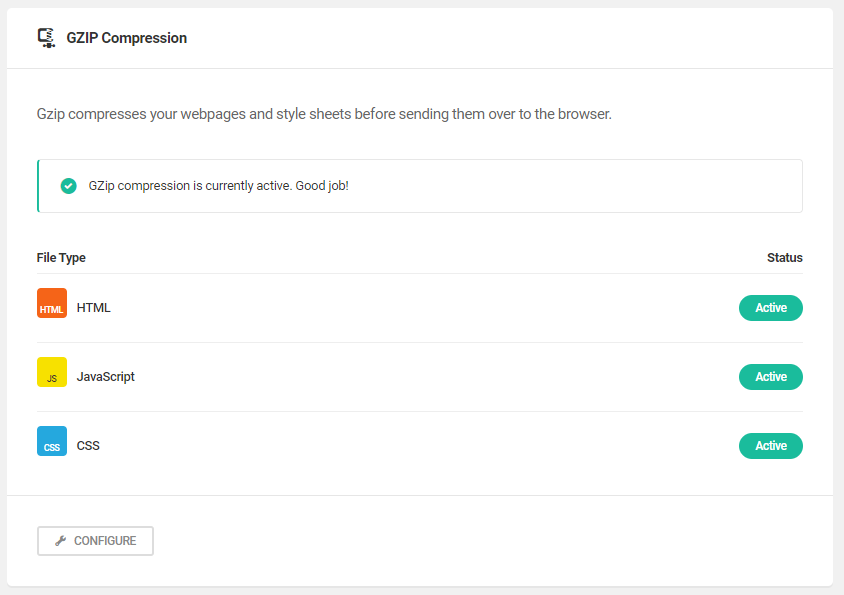Open the CONFIGURE button
This screenshot has height=595, width=844.
point(95,541)
